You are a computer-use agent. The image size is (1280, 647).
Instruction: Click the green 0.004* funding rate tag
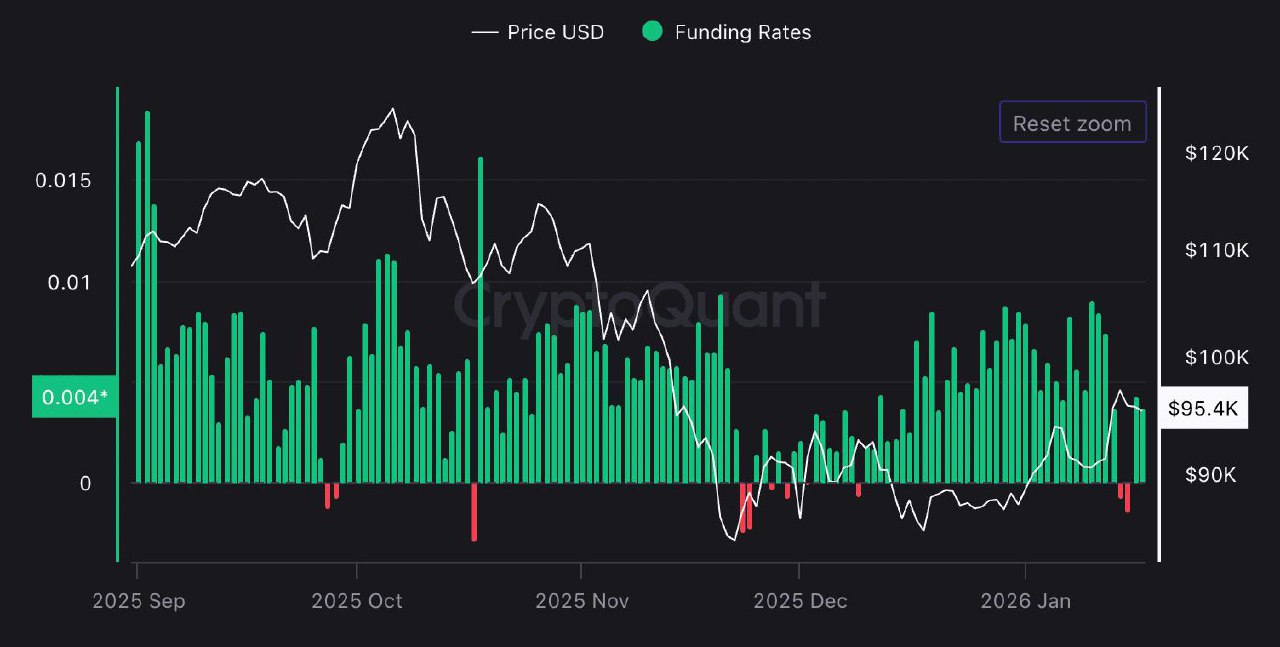(x=74, y=398)
